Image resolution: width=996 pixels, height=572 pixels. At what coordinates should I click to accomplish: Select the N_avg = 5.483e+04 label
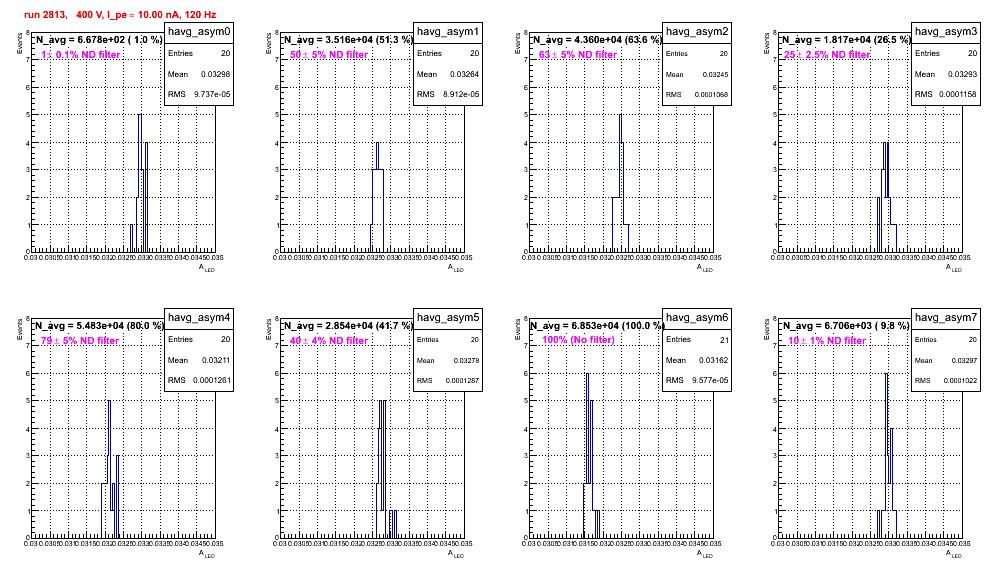(98, 325)
